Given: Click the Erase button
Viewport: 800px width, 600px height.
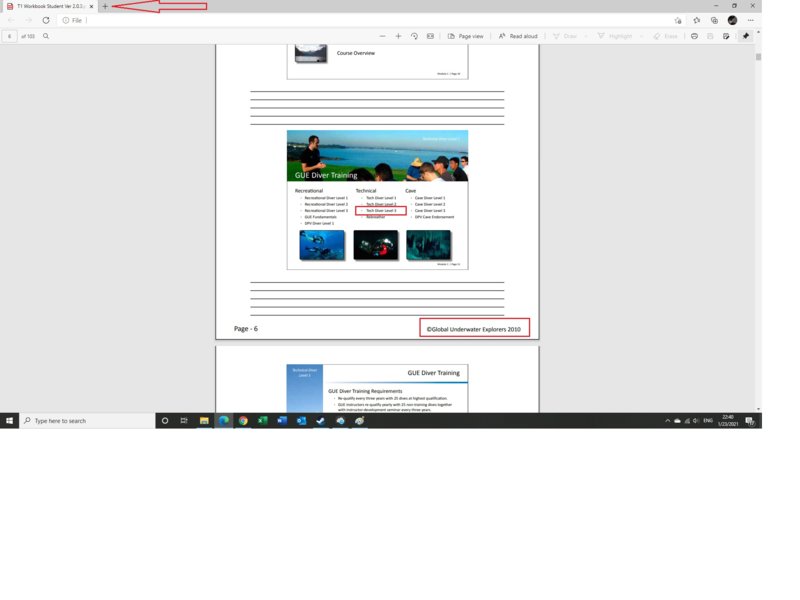Looking at the screenshot, I should [x=665, y=36].
